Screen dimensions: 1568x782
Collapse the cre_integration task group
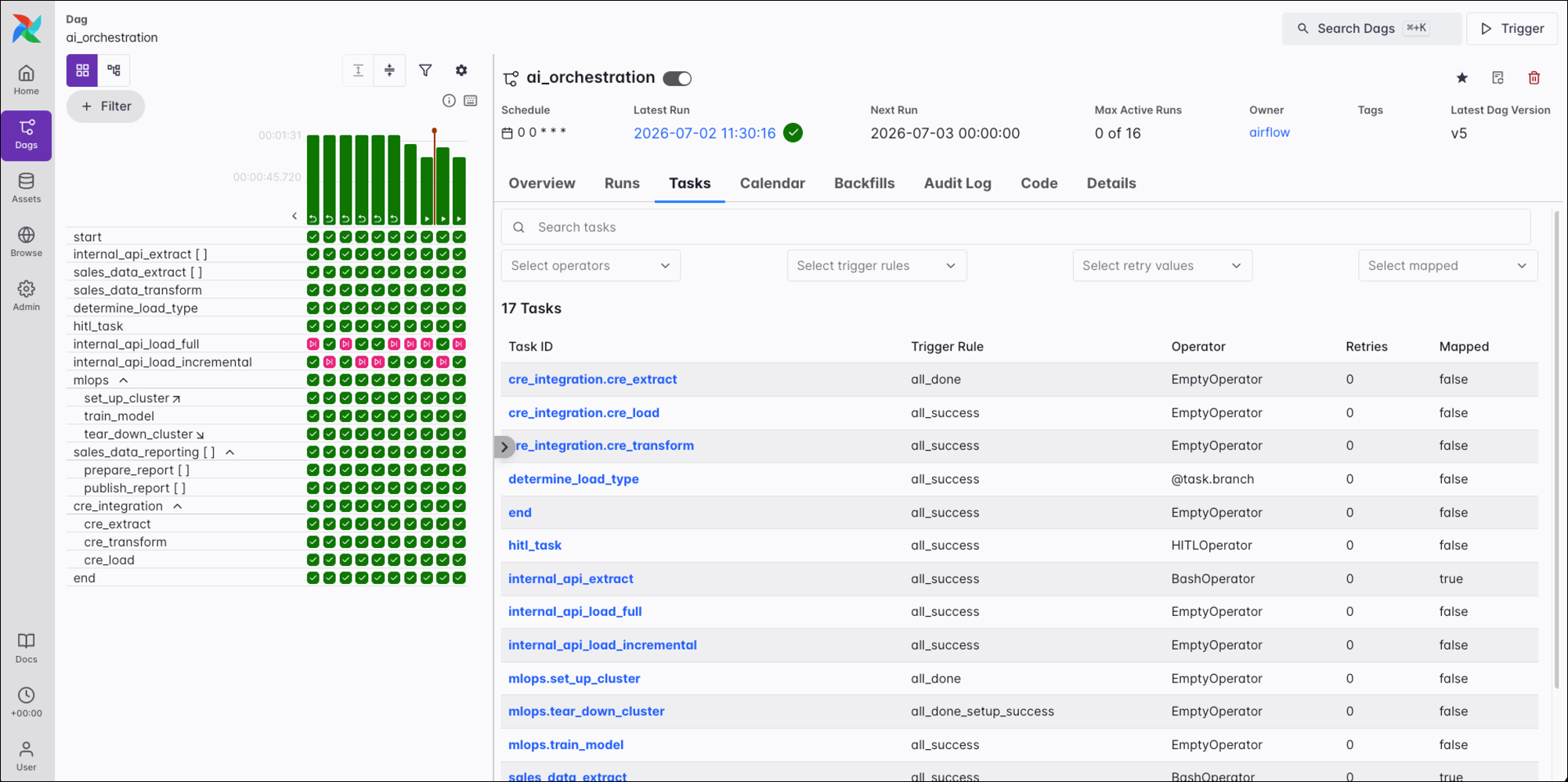[178, 506]
